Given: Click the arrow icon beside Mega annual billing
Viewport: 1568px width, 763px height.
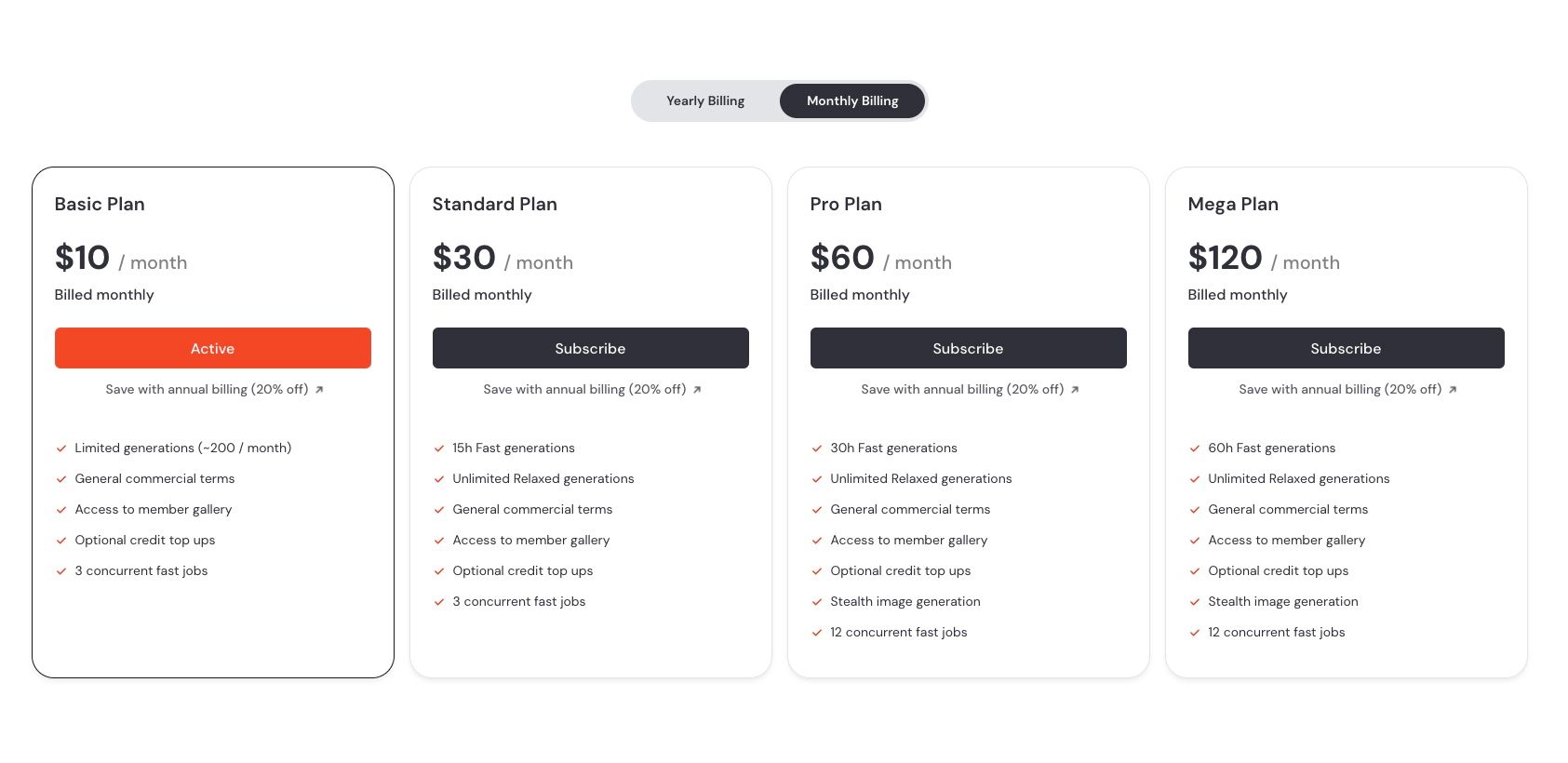Looking at the screenshot, I should 1453,390.
